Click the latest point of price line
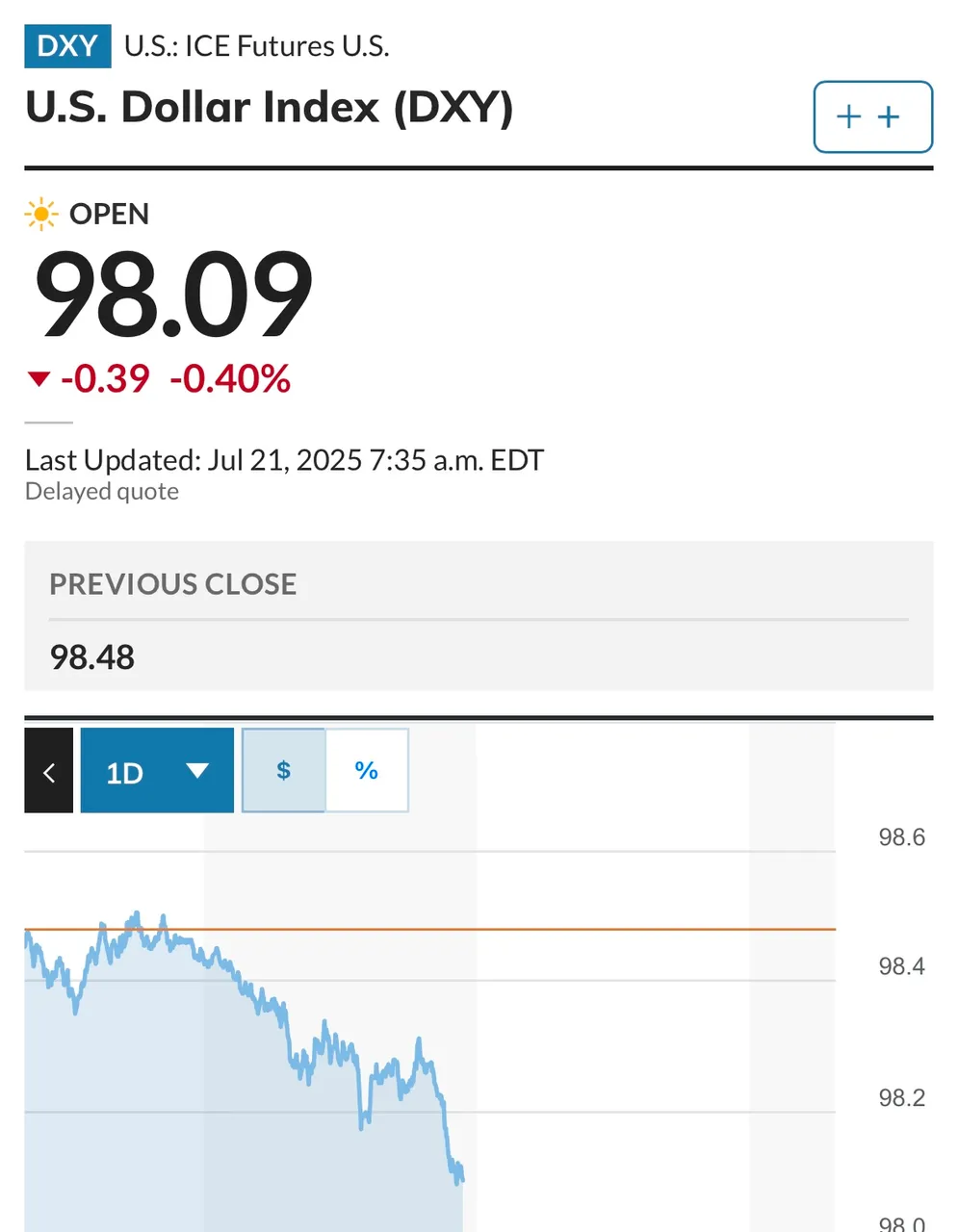Viewport: 958px width, 1232px height. tap(463, 1175)
